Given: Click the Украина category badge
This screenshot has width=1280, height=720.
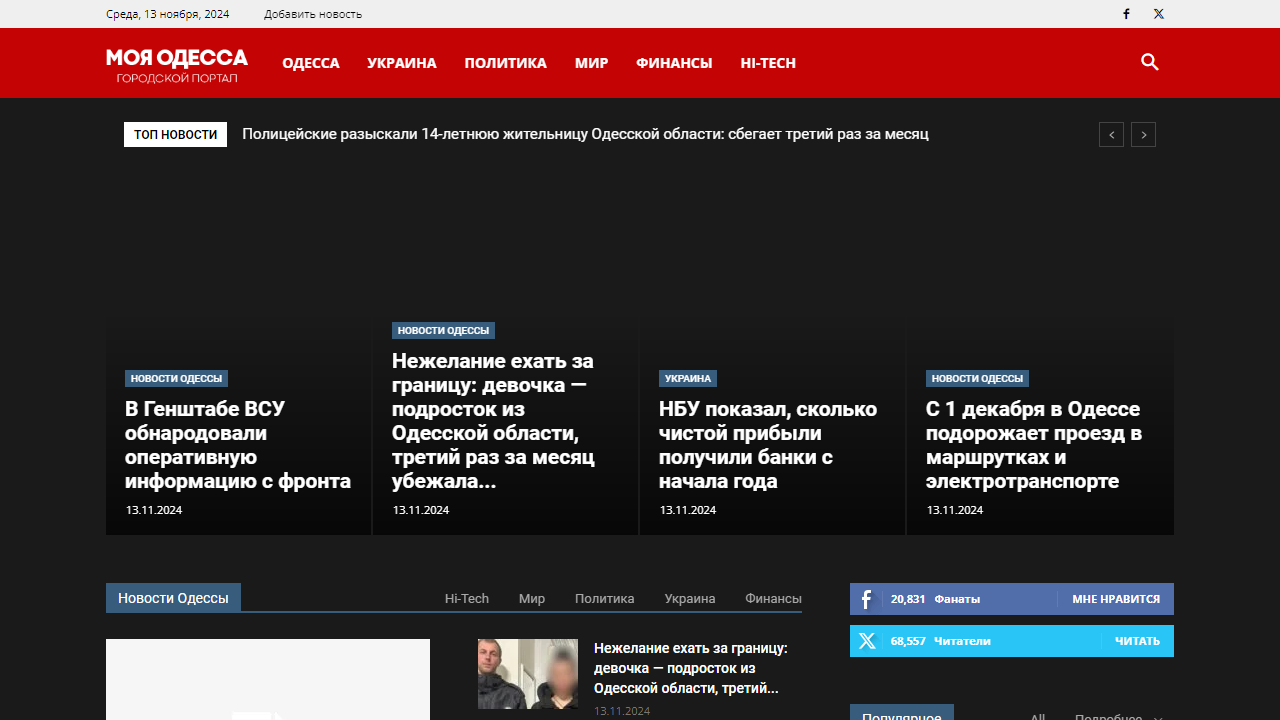Looking at the screenshot, I should click(688, 379).
